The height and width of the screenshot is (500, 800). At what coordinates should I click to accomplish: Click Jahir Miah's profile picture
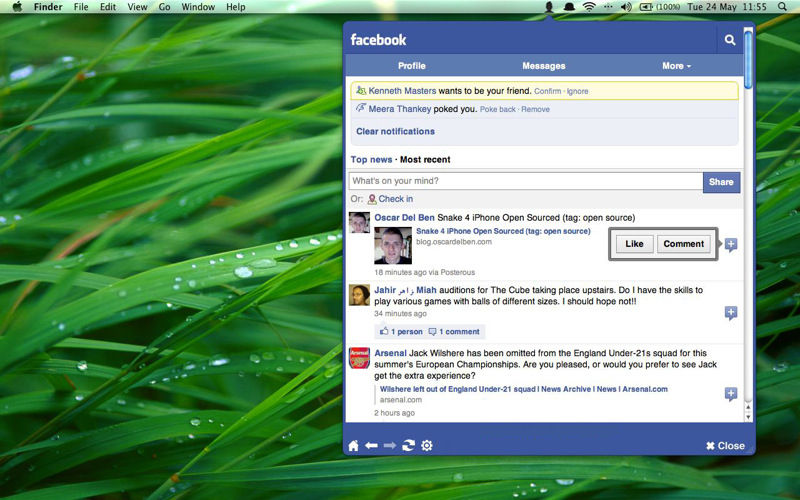[x=359, y=295]
